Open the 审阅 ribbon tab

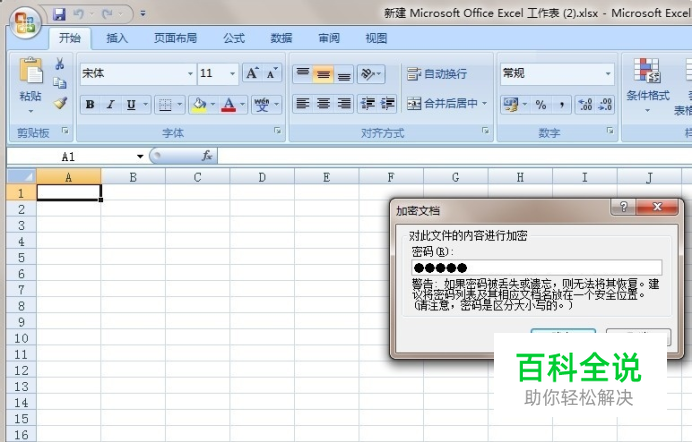click(329, 38)
